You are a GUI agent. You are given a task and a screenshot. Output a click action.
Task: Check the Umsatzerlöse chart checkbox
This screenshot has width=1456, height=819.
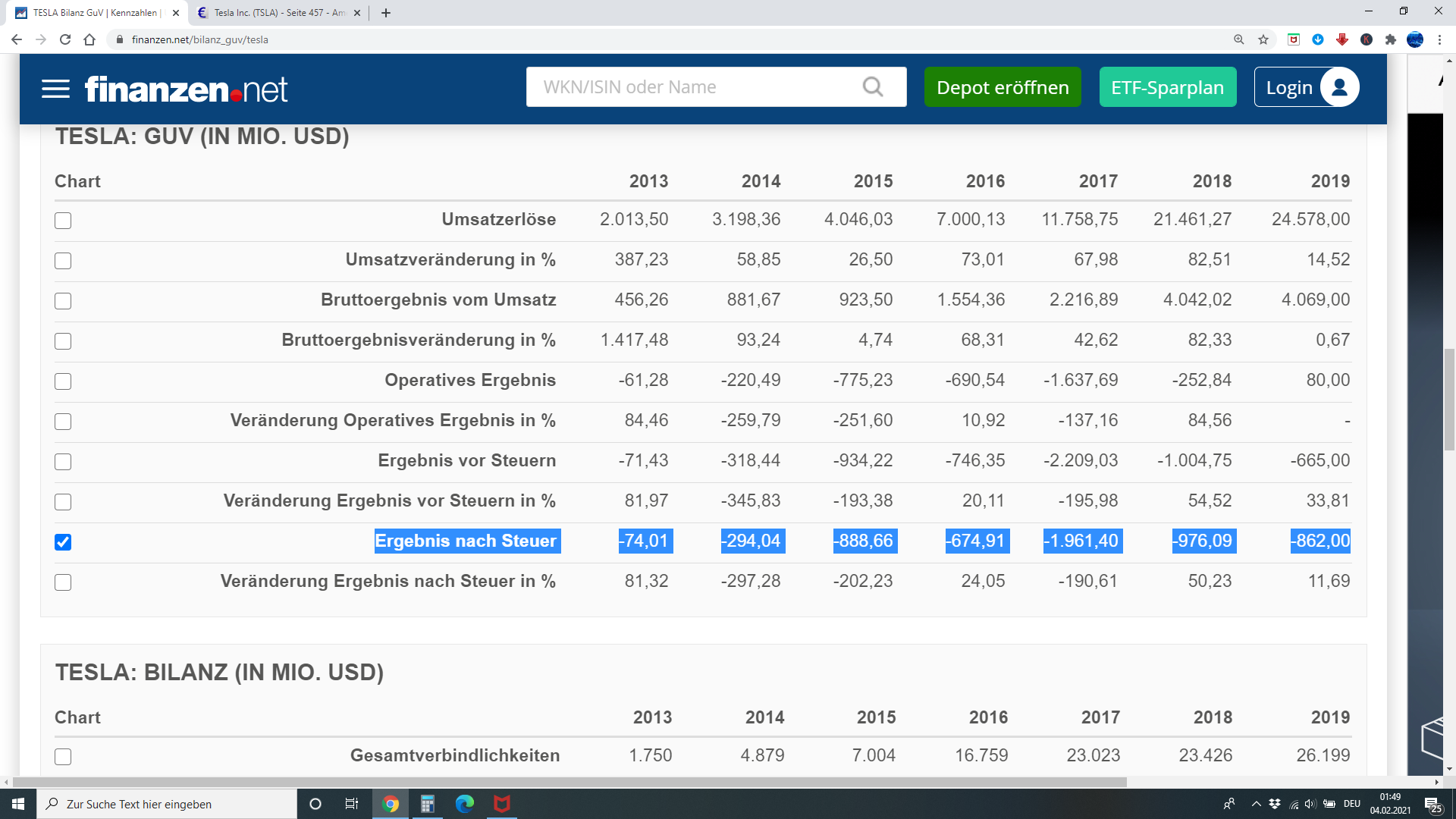click(x=63, y=221)
